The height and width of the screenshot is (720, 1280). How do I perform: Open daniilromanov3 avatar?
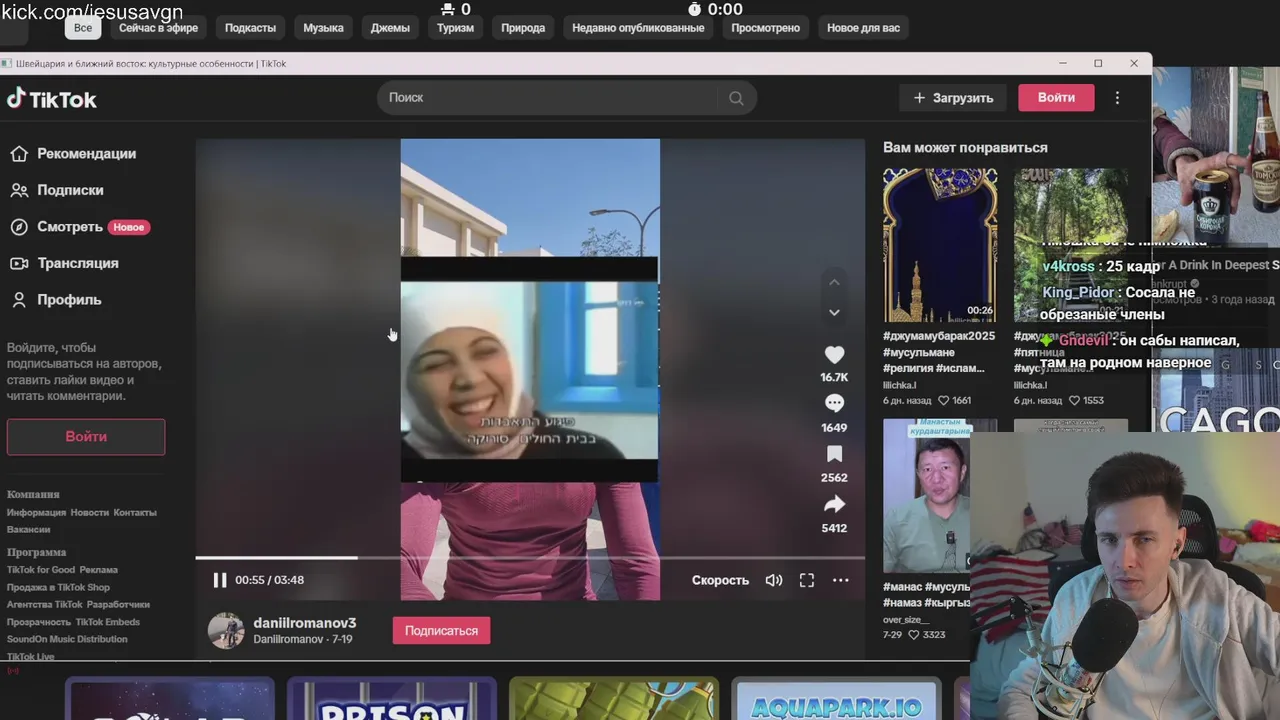pos(226,631)
